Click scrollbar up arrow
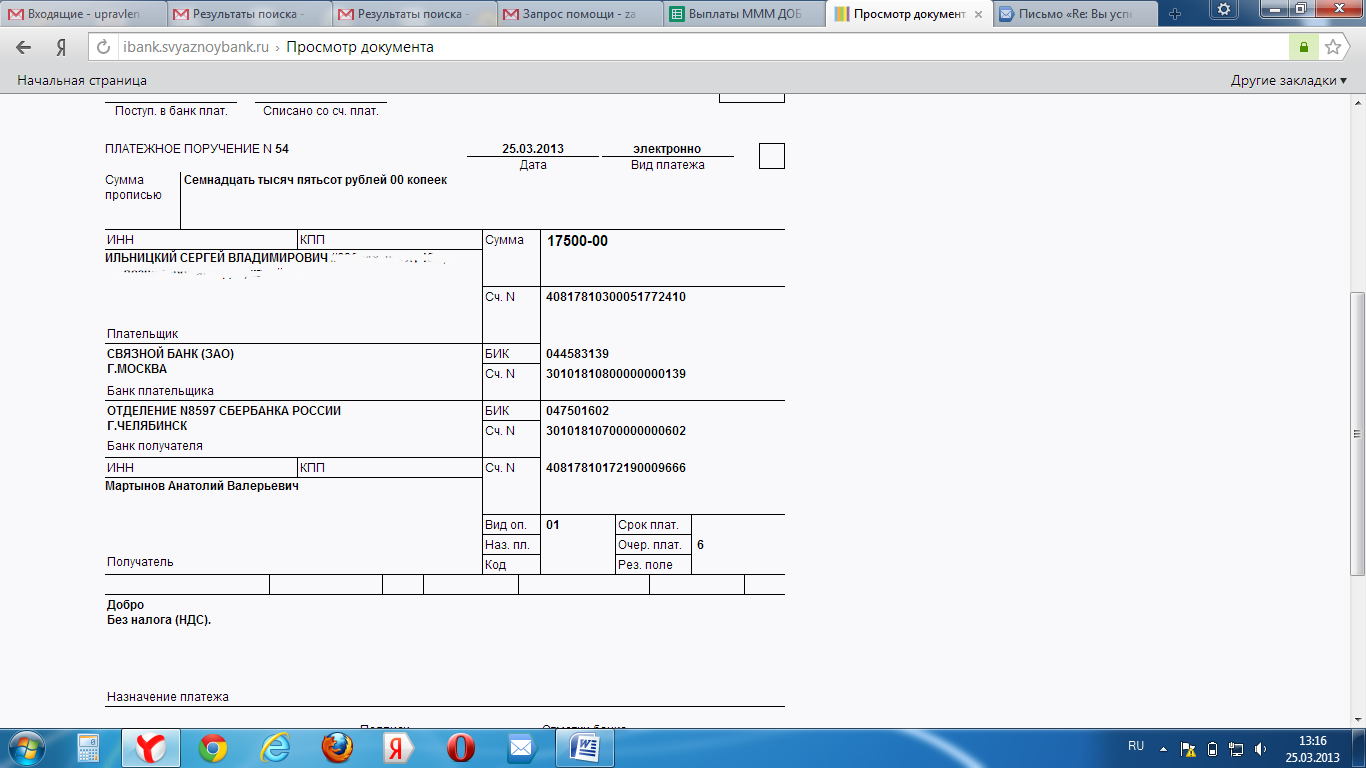1366x768 pixels. (1357, 104)
